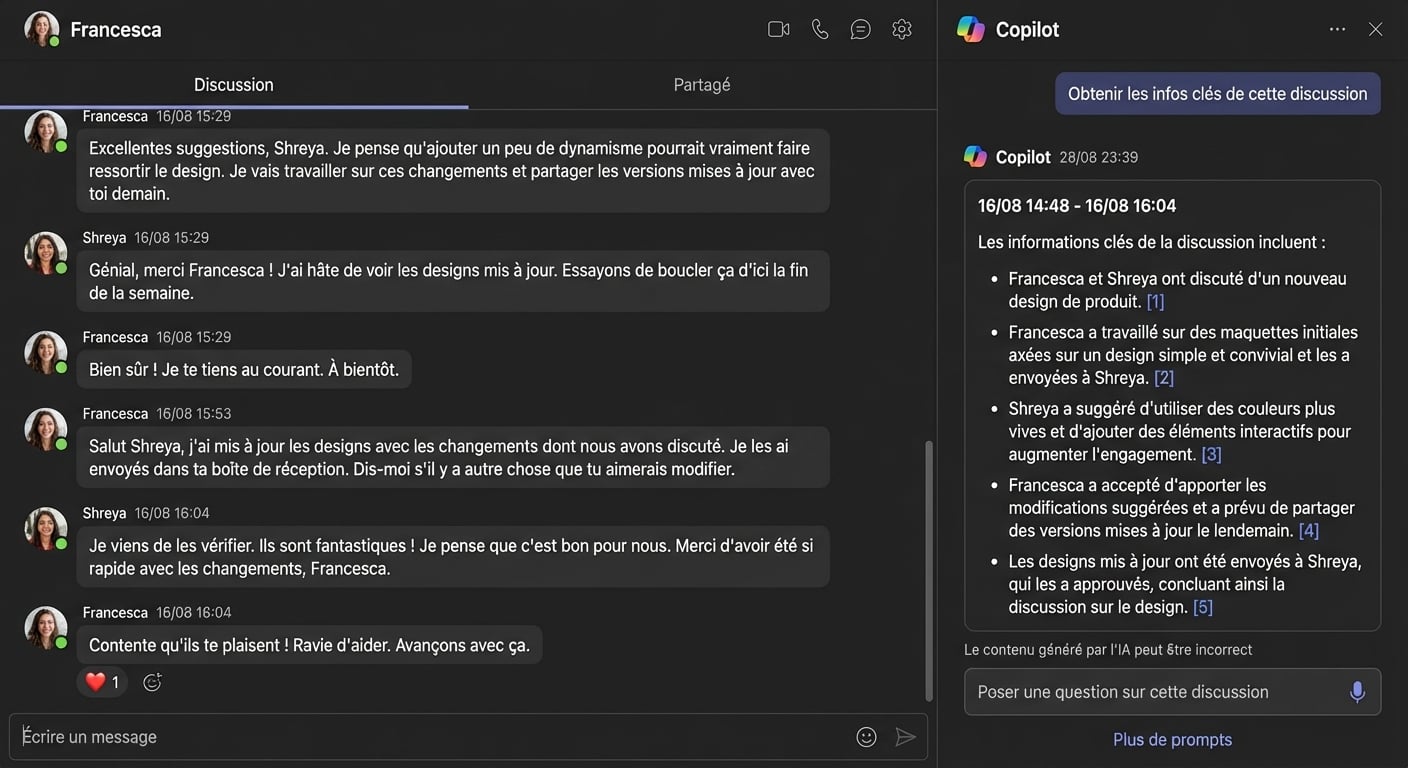1408x768 pixels.
Task: Switch to the Discussion tab
Action: click(x=233, y=84)
